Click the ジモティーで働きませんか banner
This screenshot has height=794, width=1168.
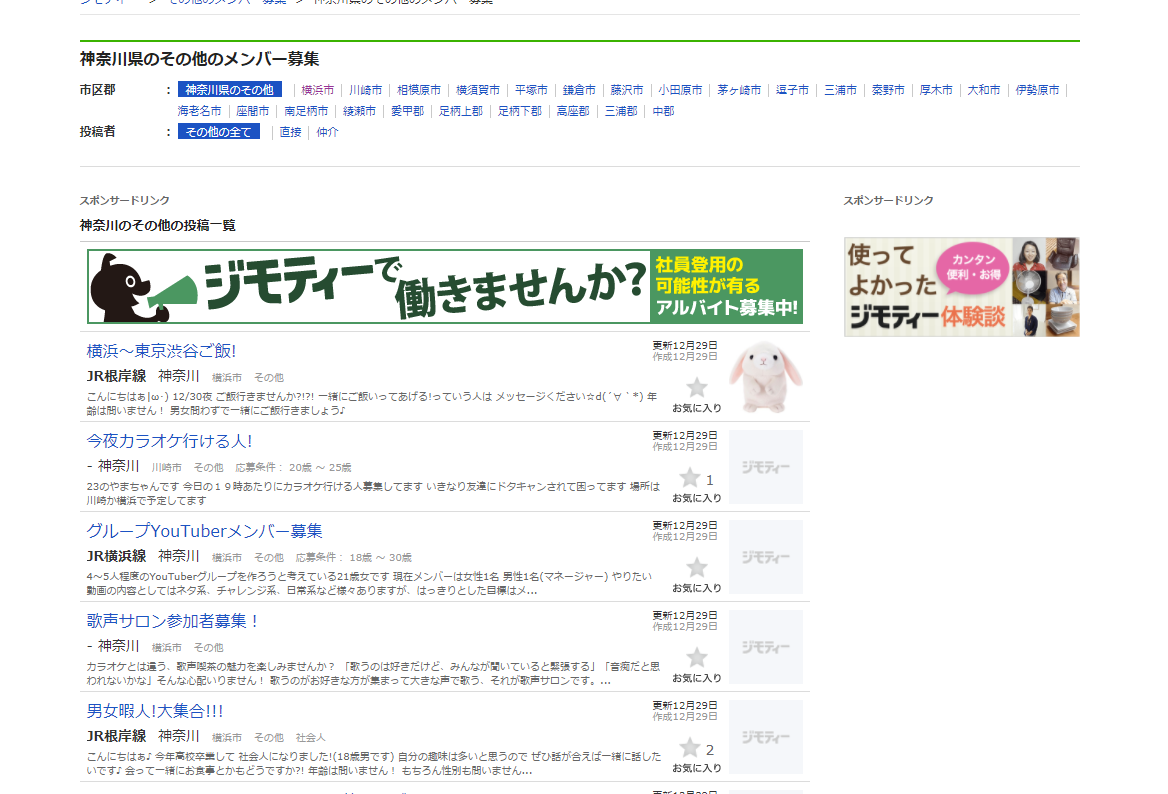(445, 287)
